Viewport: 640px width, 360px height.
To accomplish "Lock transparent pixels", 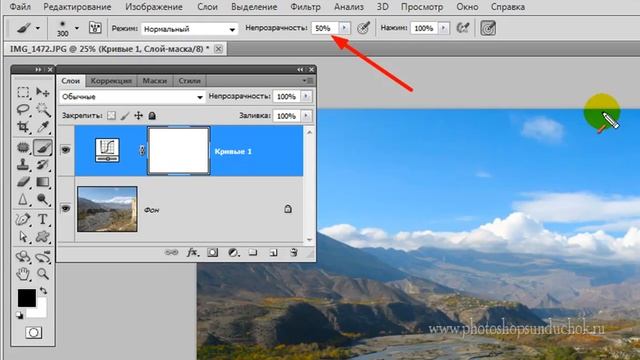I will click(111, 116).
